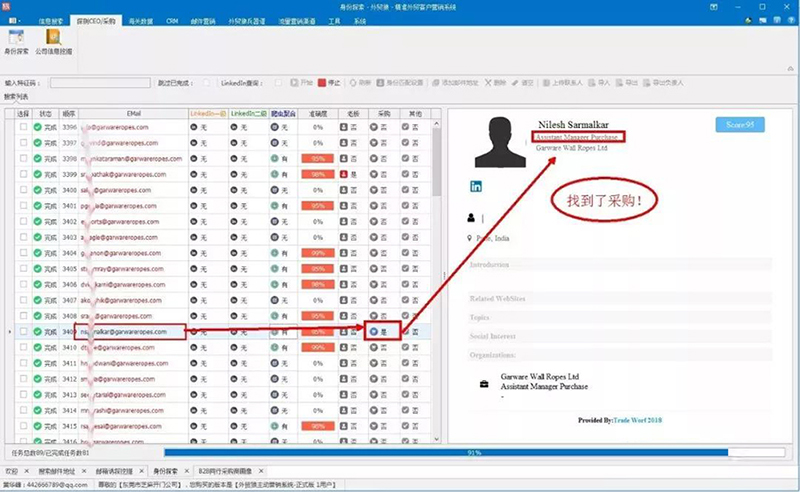Viewport: 800px width, 492px height.
Task: Close the 搜索邮件地址 bottom tab
Action: click(86, 468)
